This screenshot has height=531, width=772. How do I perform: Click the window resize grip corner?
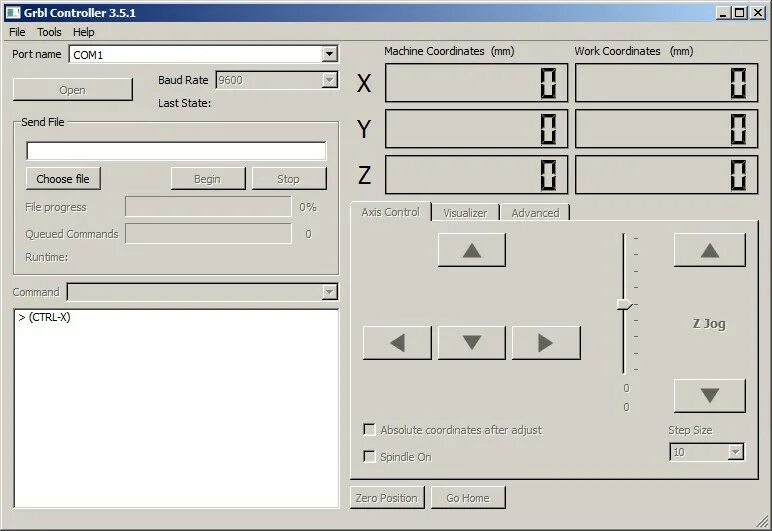point(763,521)
